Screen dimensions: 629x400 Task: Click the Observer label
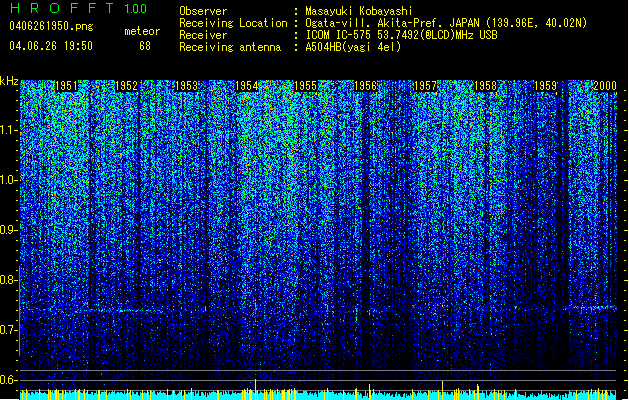click(x=203, y=11)
